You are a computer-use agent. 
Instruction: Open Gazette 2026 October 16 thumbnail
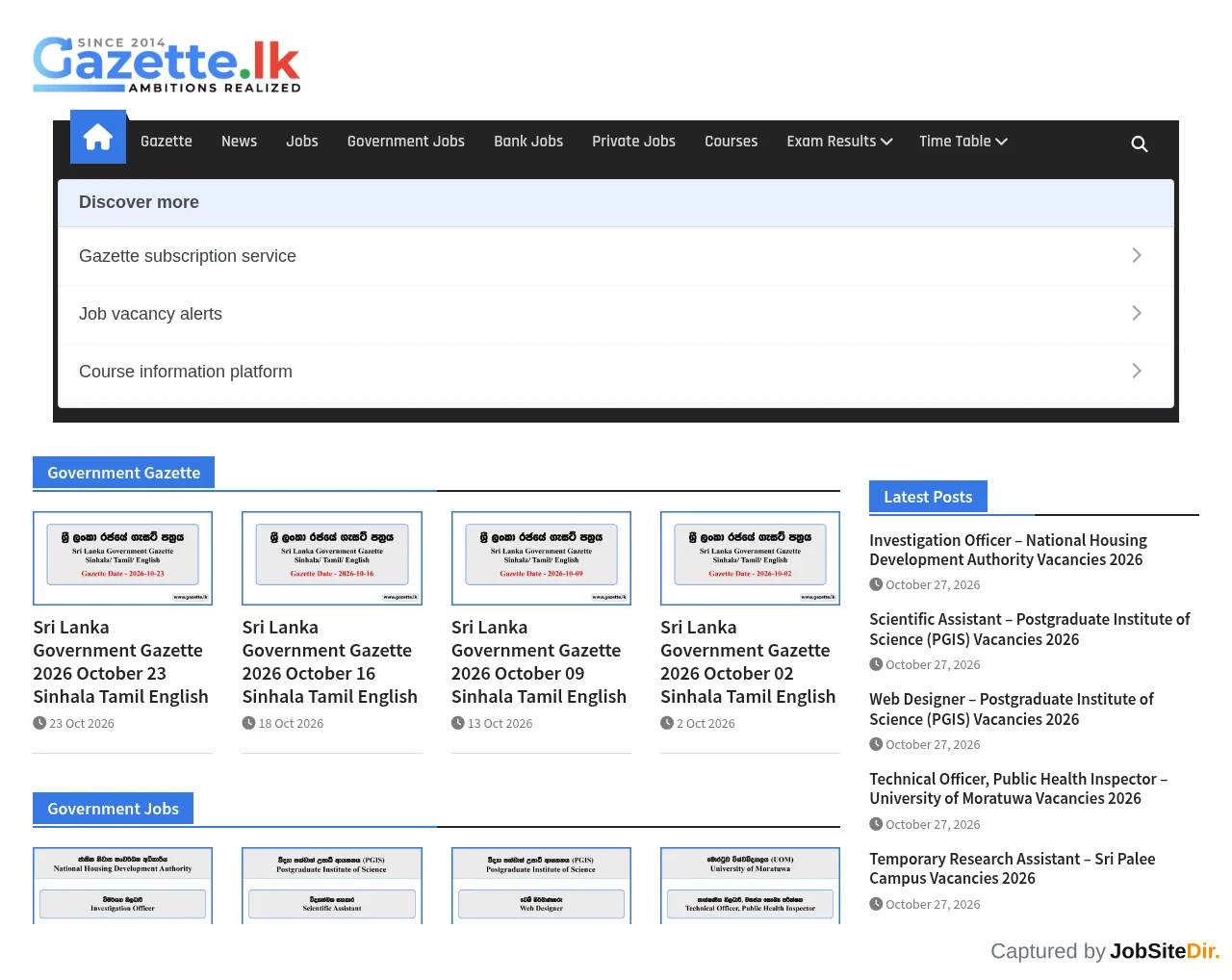point(332,558)
